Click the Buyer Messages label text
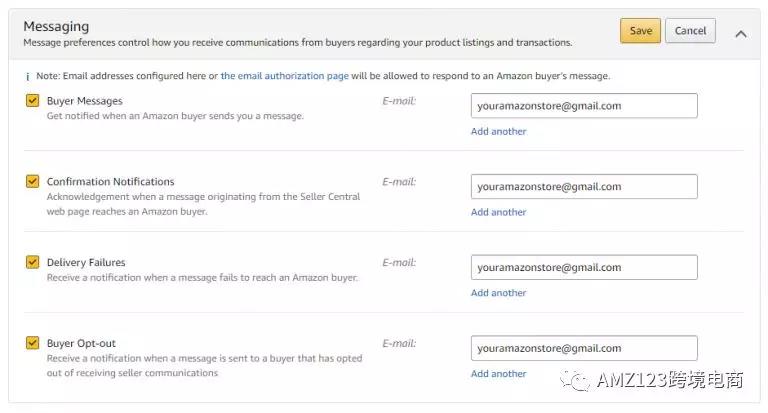Viewport: 768px width, 413px height. 85,101
